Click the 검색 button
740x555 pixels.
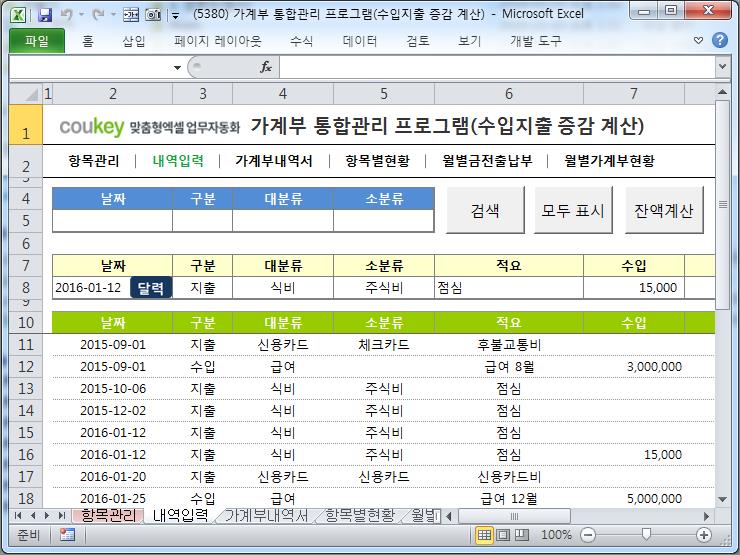(485, 210)
